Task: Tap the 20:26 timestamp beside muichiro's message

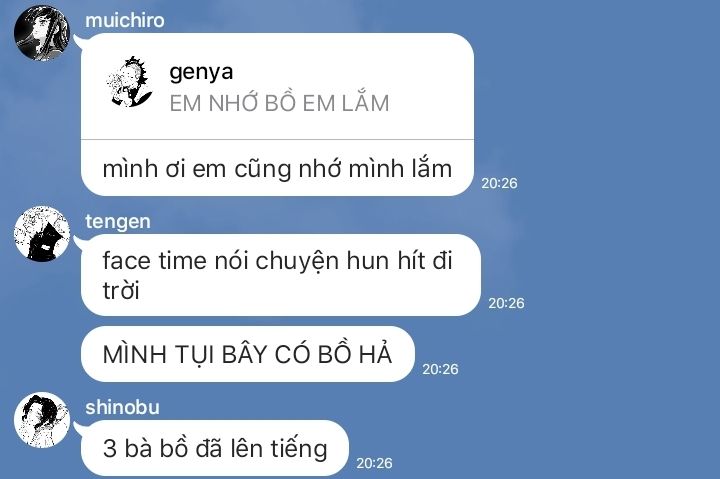Action: pos(499,183)
